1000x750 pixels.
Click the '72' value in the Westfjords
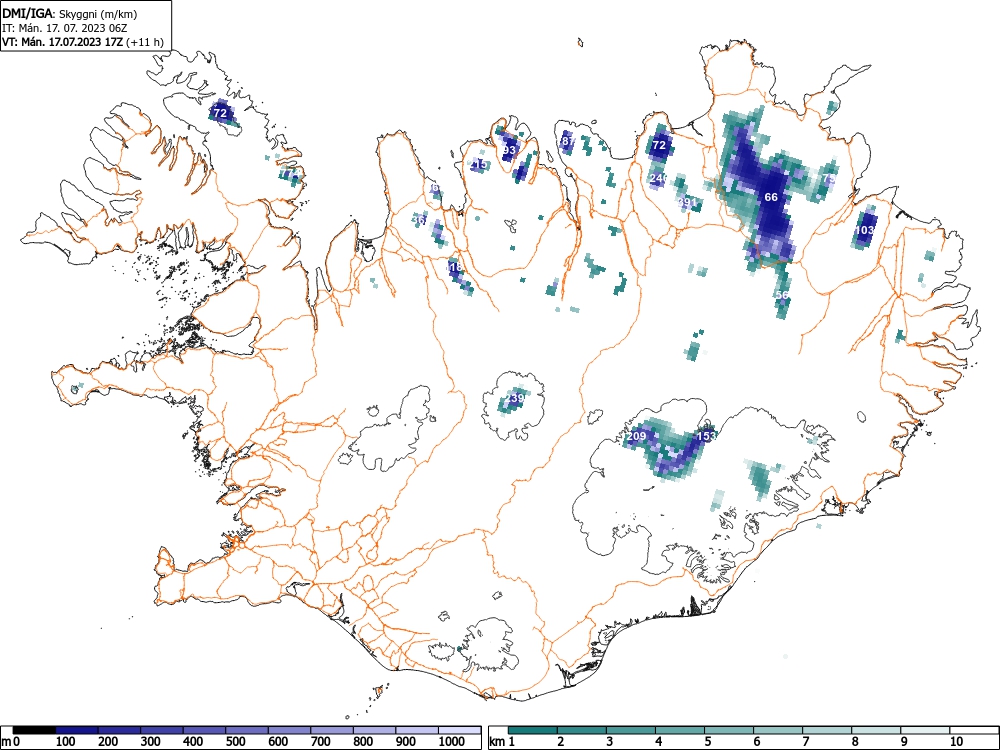[220, 114]
